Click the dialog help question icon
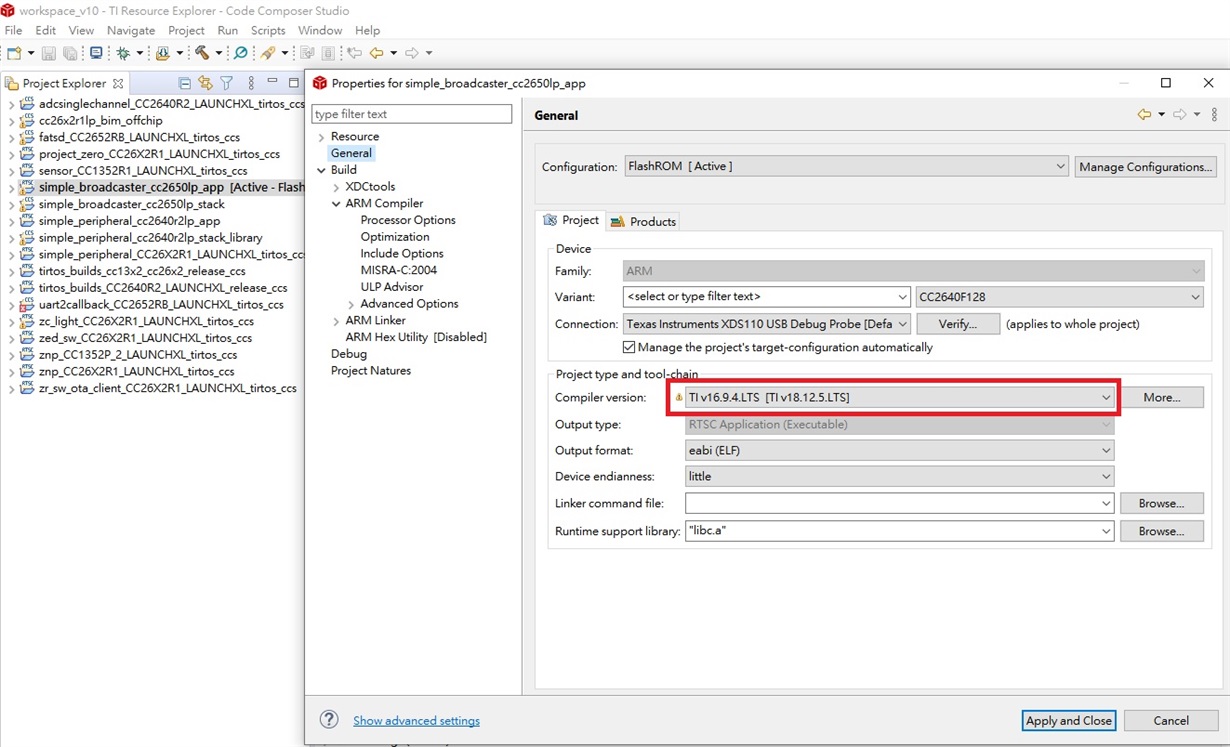 pyautogui.click(x=328, y=720)
